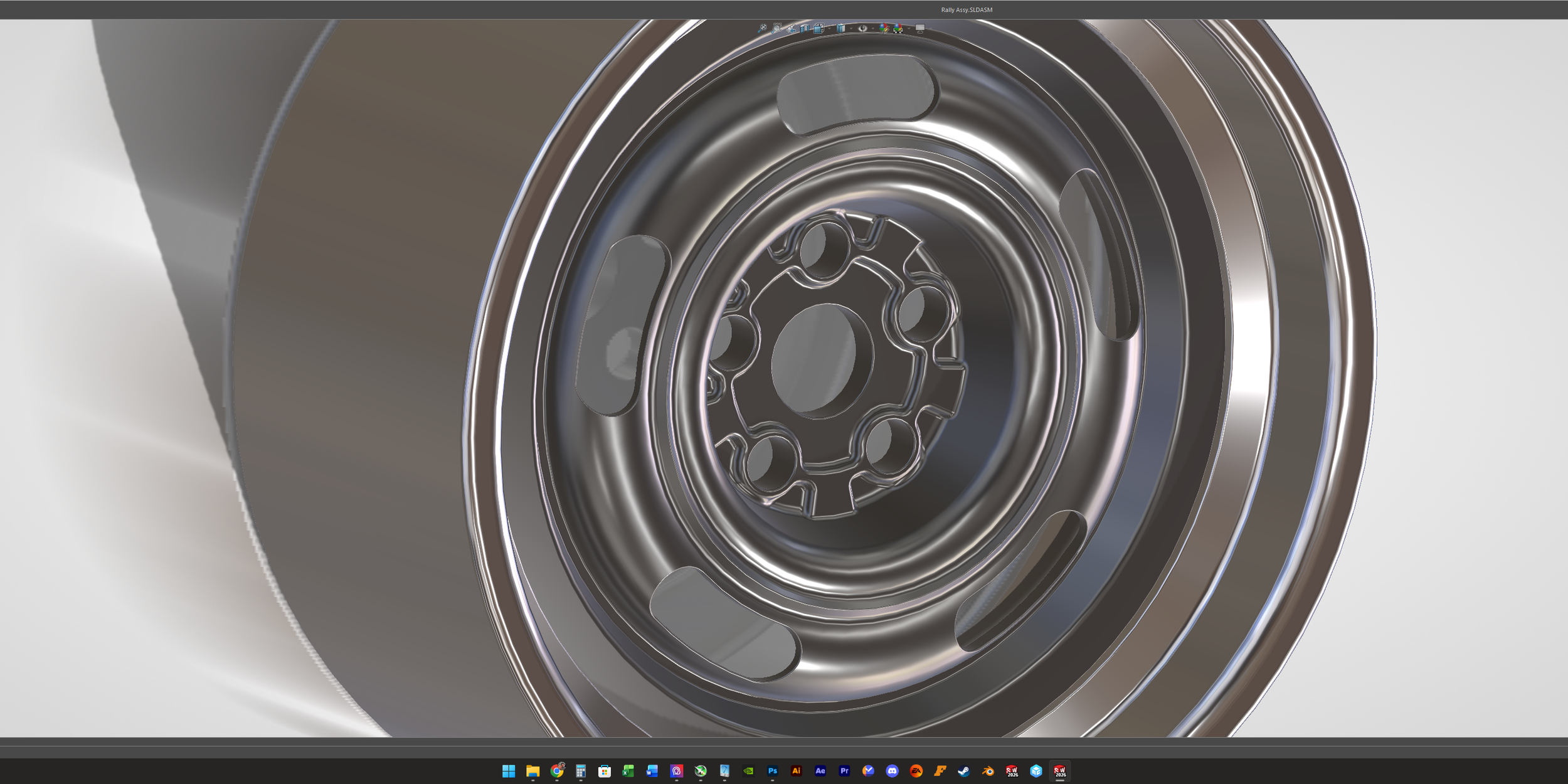Screen dimensions: 1568x784
Task: Expand the Apply Scene dropdown arrow
Action: click(909, 28)
